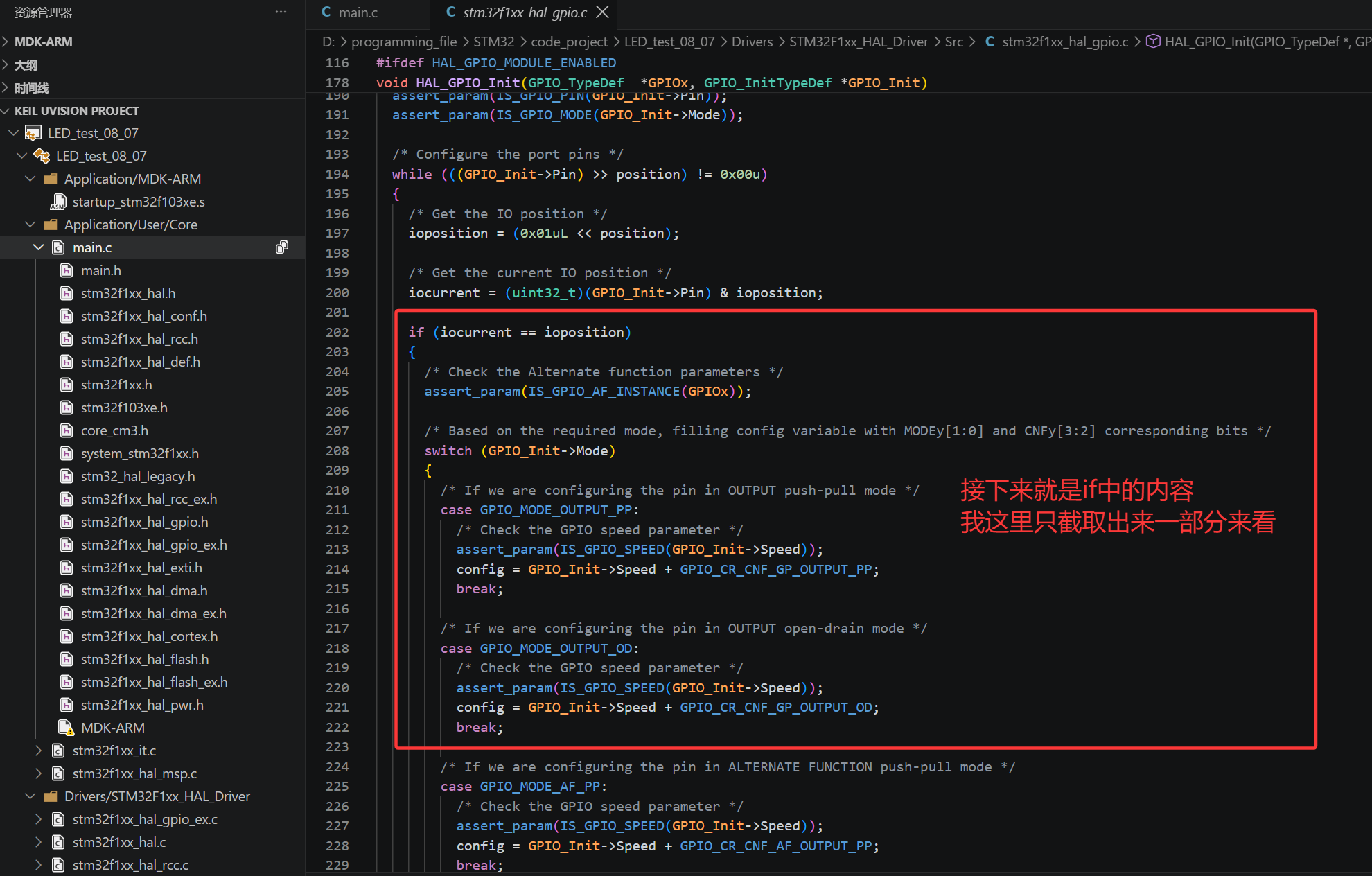Open stm32f1xx_hal_dma.h header file
1372x876 pixels.
[x=144, y=590]
